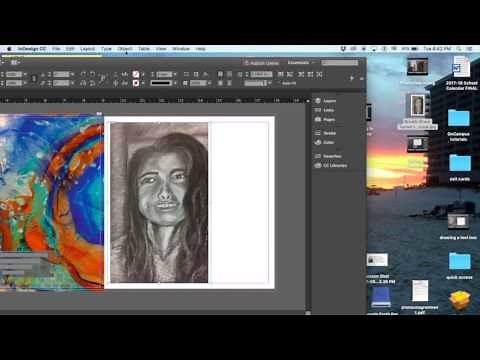This screenshot has height=360, width=480.
Task: Click the Publish Online button
Action: pos(261,63)
